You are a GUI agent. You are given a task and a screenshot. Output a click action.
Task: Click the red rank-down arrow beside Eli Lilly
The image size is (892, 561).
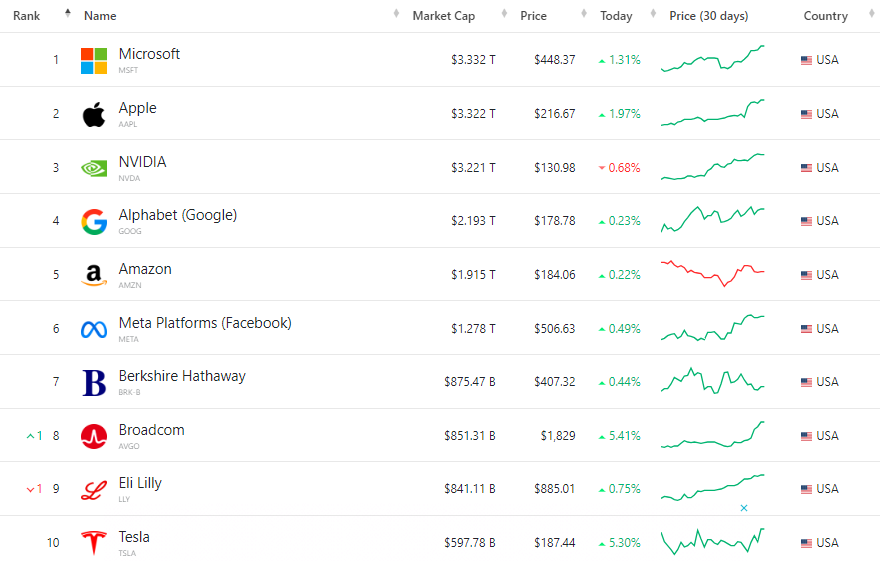pos(30,489)
